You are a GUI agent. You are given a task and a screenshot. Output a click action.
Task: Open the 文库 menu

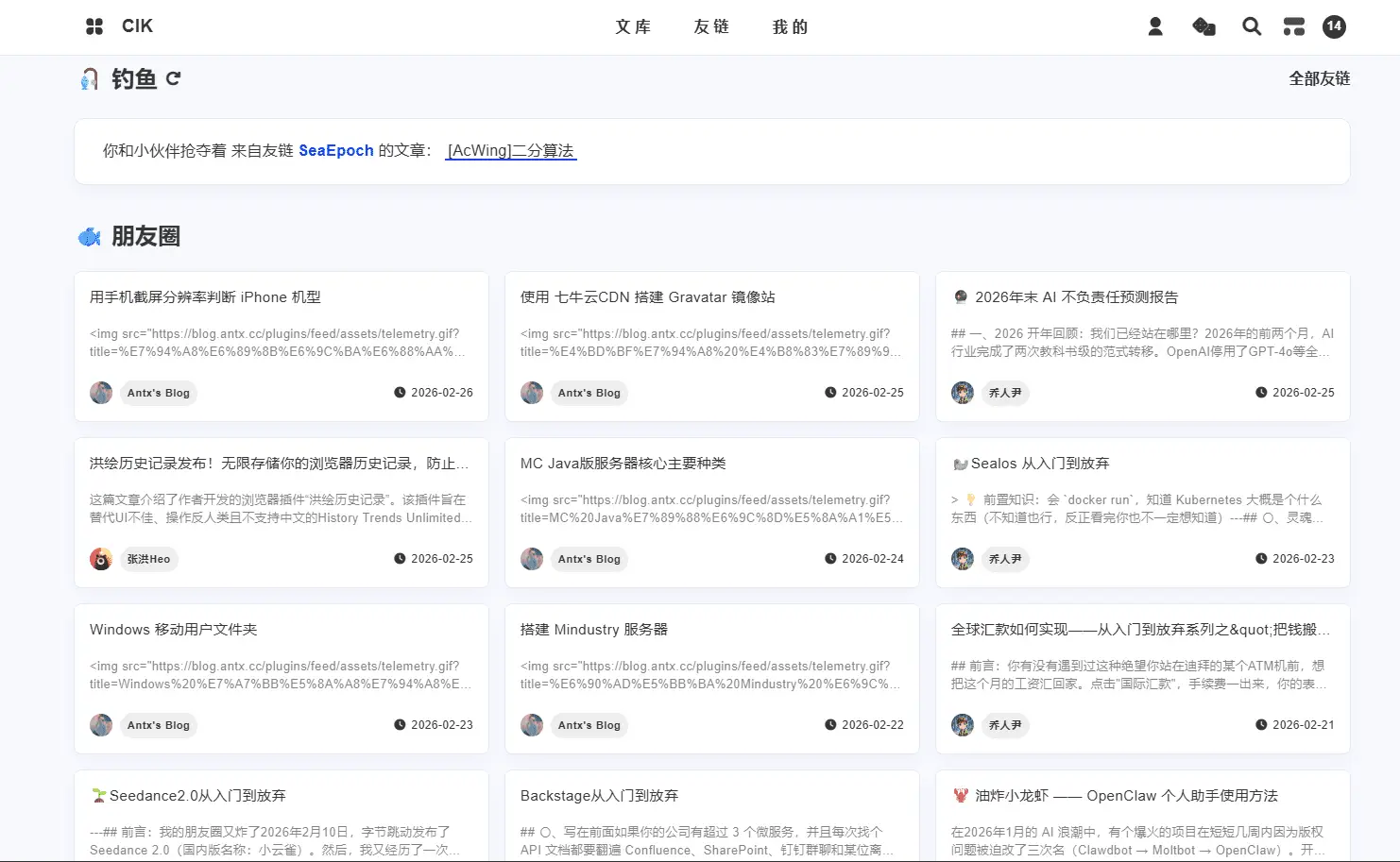[x=633, y=26]
